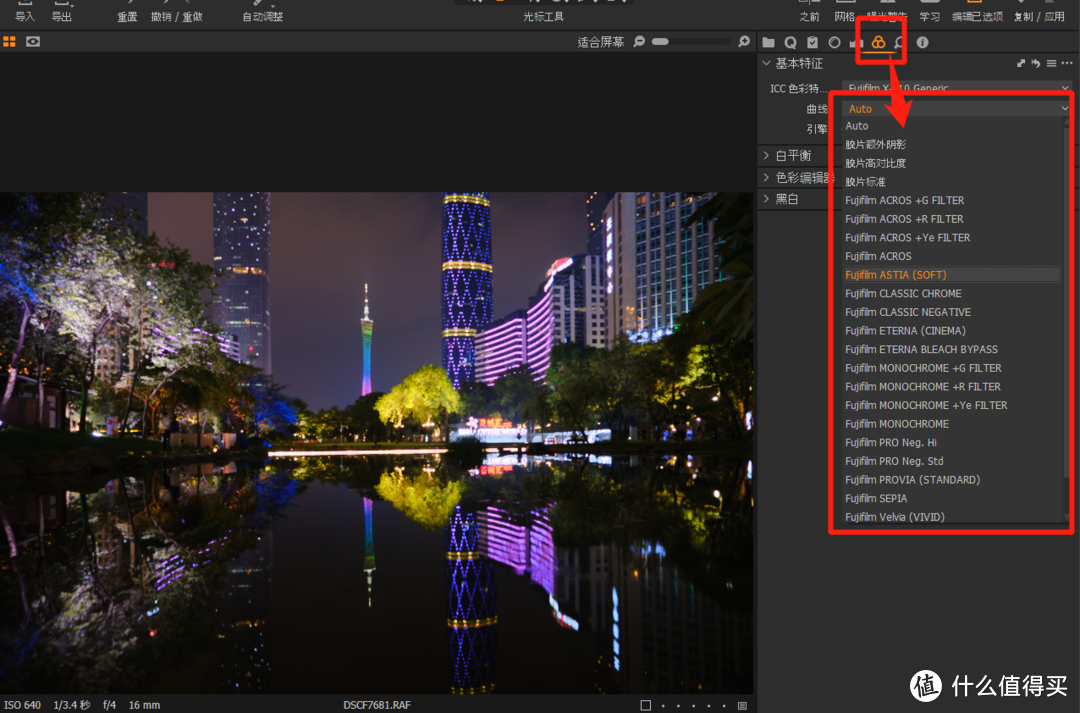The height and width of the screenshot is (713, 1080).
Task: Toggle the eye viewer visibility icon
Action: (x=33, y=42)
